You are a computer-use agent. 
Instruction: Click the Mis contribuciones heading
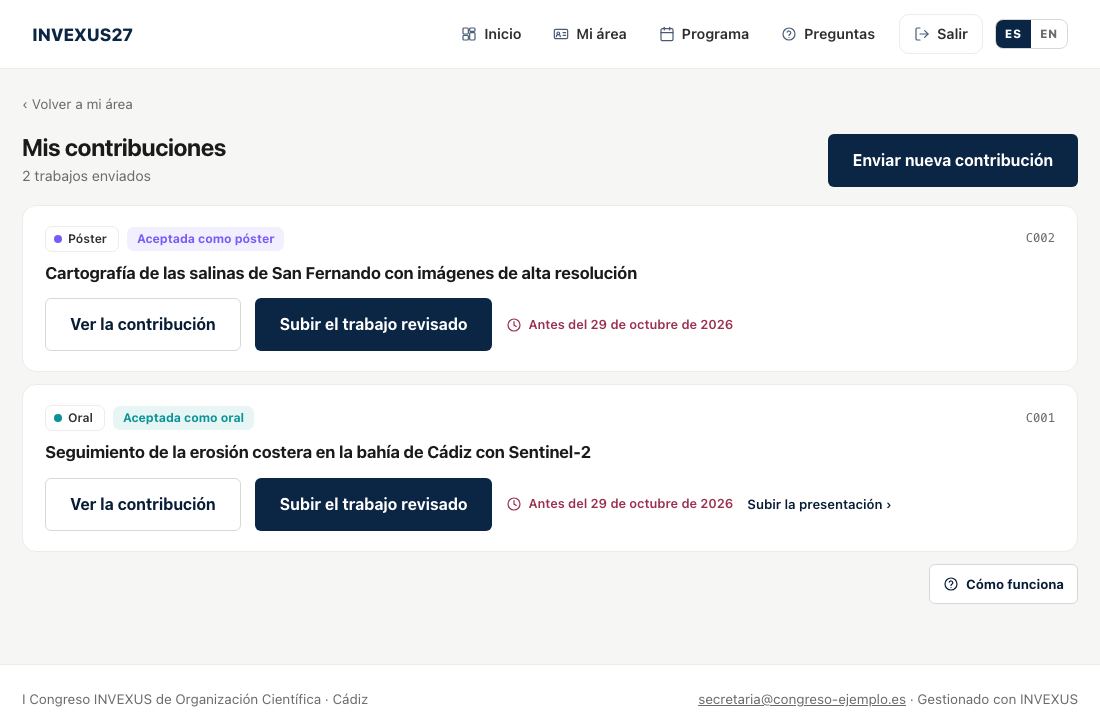click(x=124, y=147)
